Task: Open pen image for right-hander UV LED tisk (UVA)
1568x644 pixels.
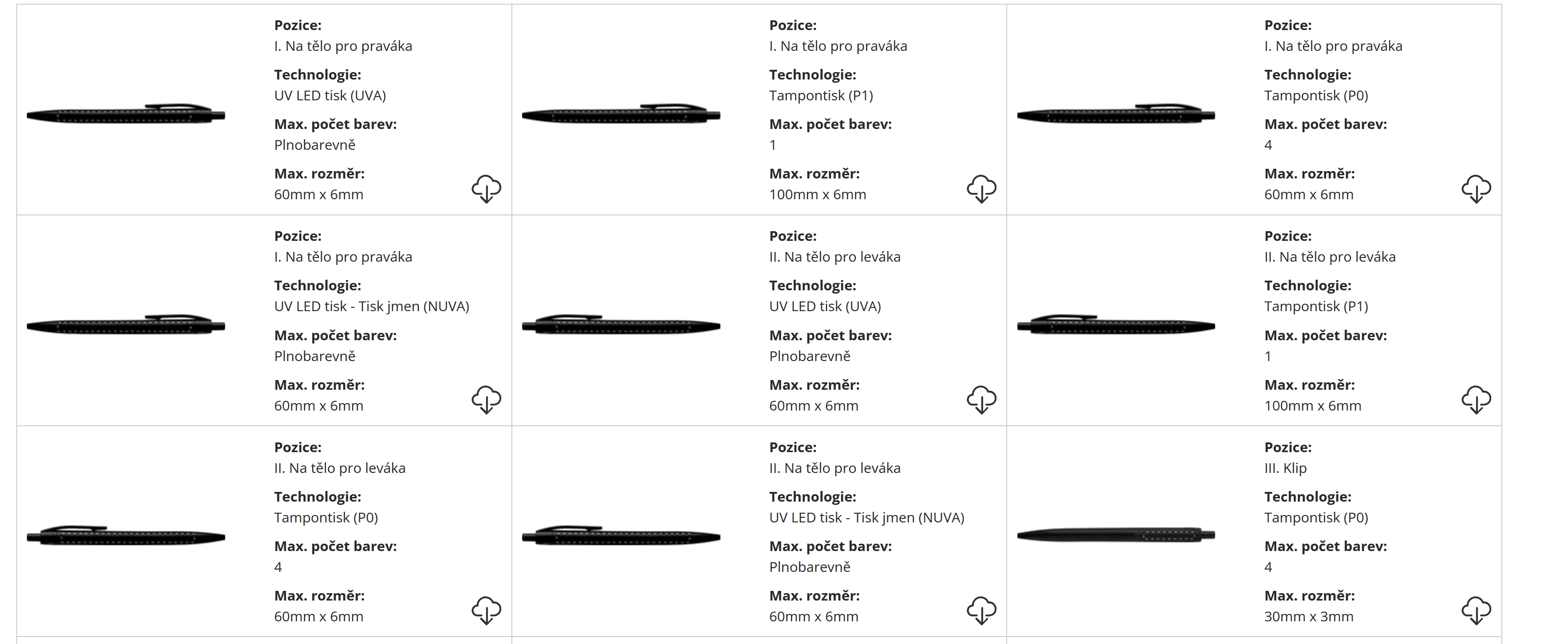Action: 126,114
